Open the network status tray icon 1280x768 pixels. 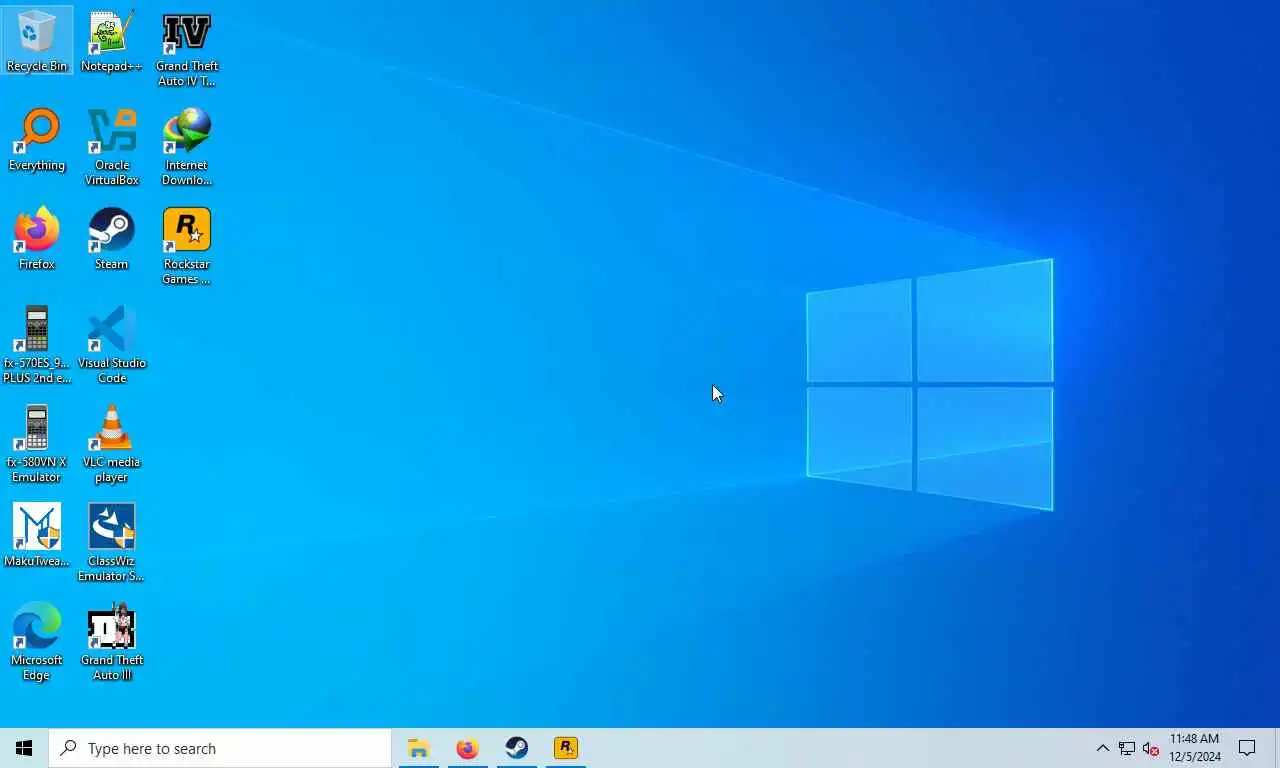click(x=1127, y=748)
